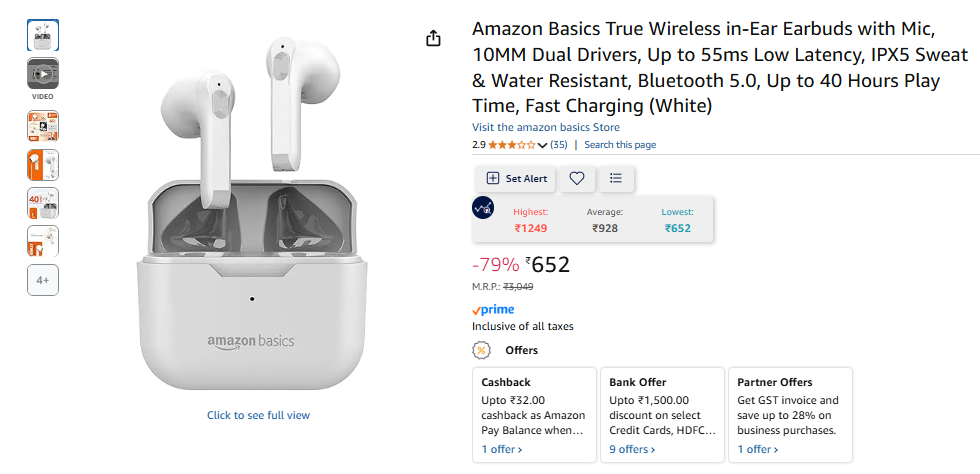980x474 pixels.
Task: Click the star rating icons
Action: (511, 145)
